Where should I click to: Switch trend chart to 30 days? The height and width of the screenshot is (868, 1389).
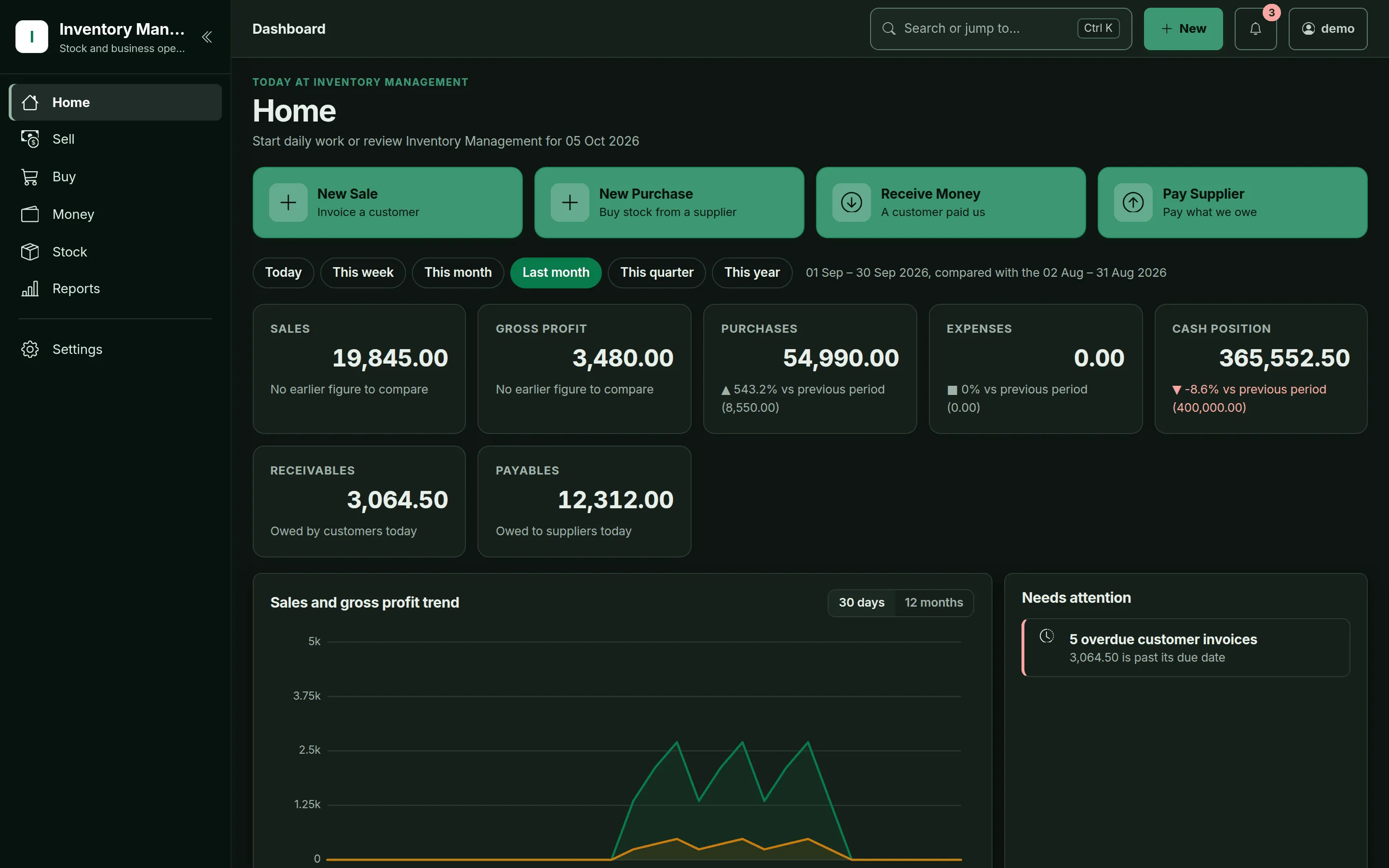click(x=861, y=603)
